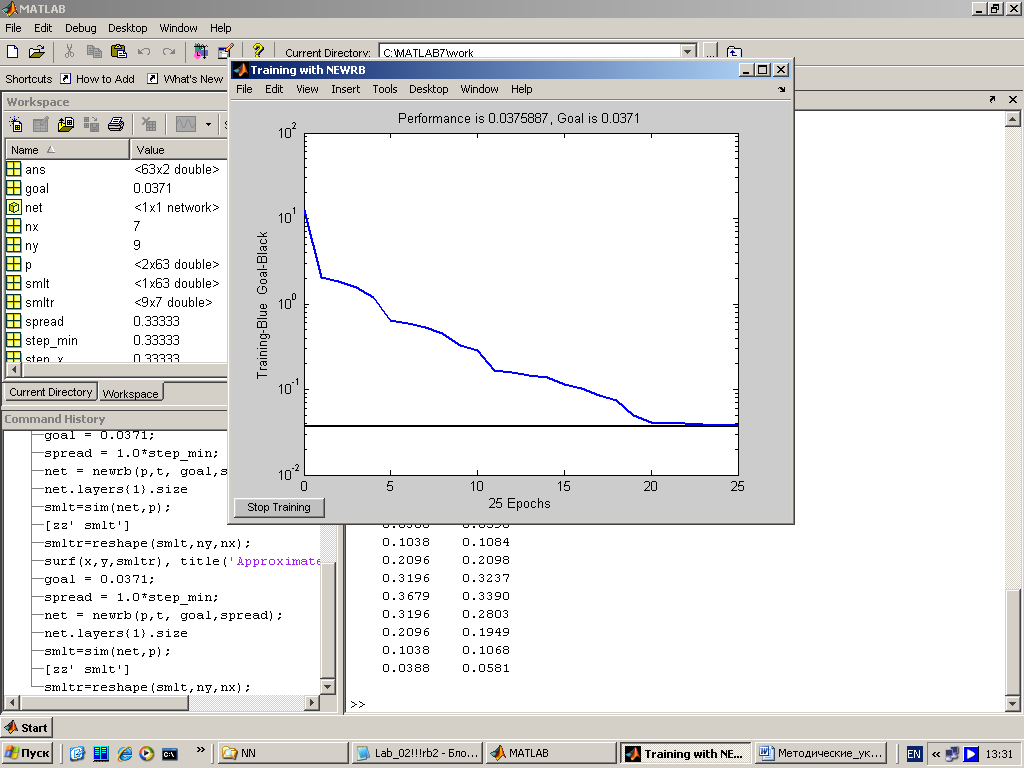Open selected variable in Workspace toolbar
This screenshot has width=1024, height=768.
[40, 124]
